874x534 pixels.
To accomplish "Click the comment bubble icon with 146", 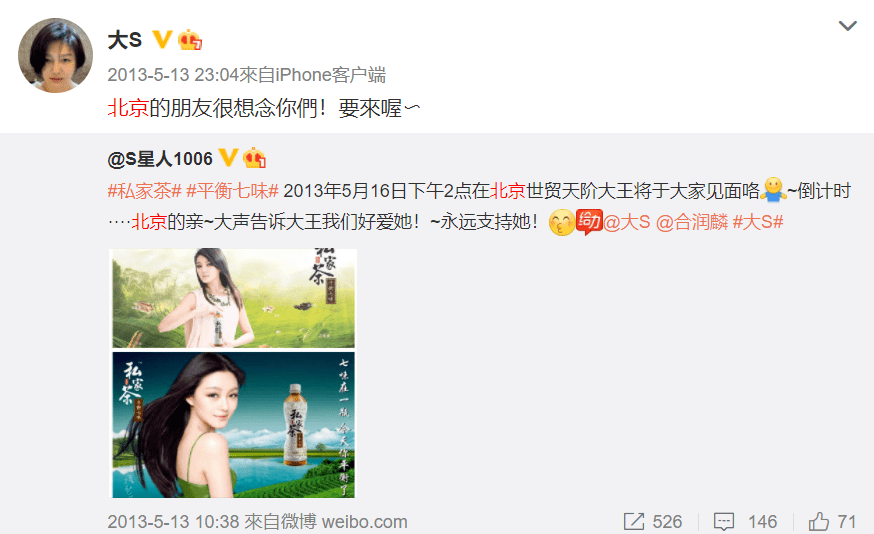I will tap(724, 522).
